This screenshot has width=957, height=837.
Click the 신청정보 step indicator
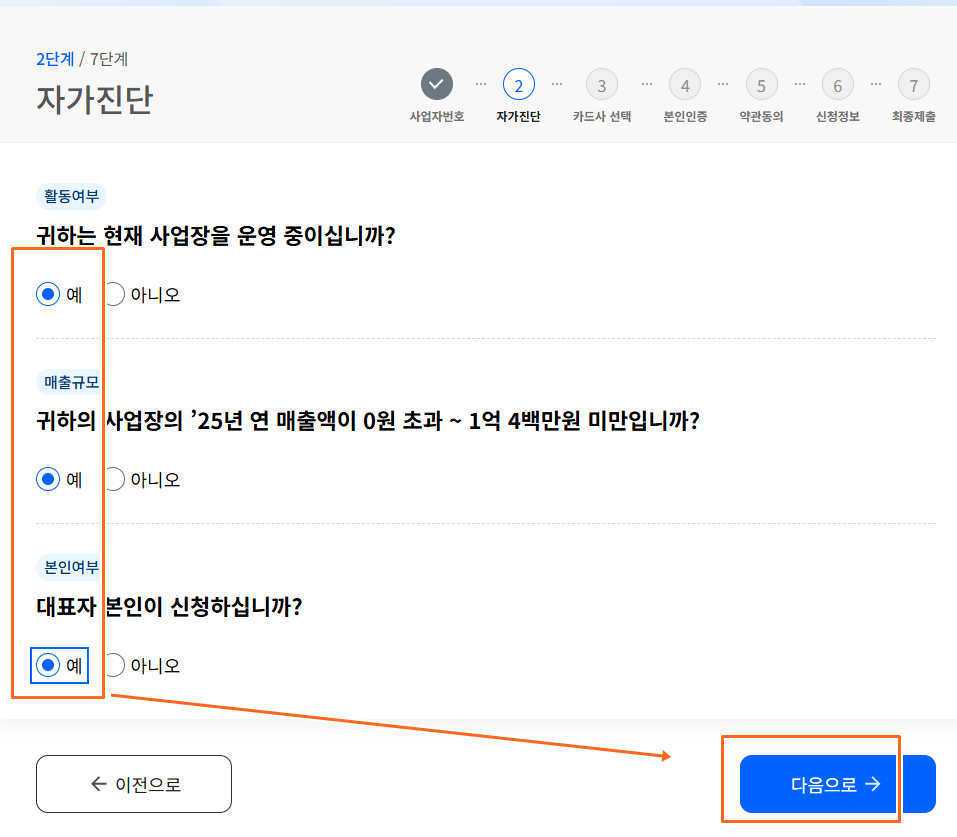(x=837, y=85)
